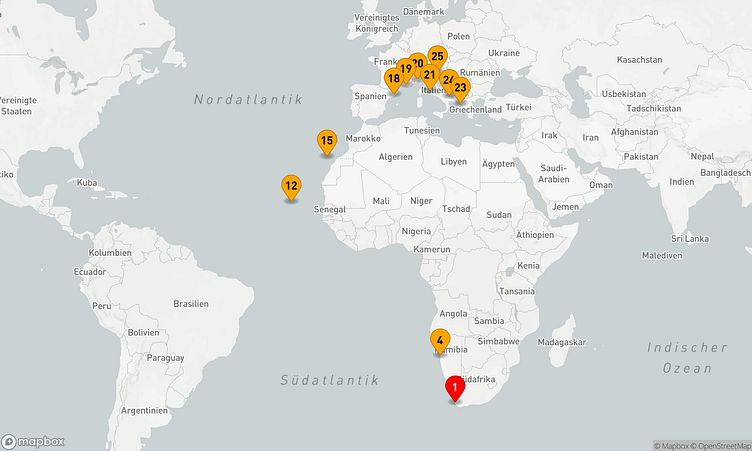Click the Madagaskar label on map
Screen dimensions: 752x451
(561, 342)
